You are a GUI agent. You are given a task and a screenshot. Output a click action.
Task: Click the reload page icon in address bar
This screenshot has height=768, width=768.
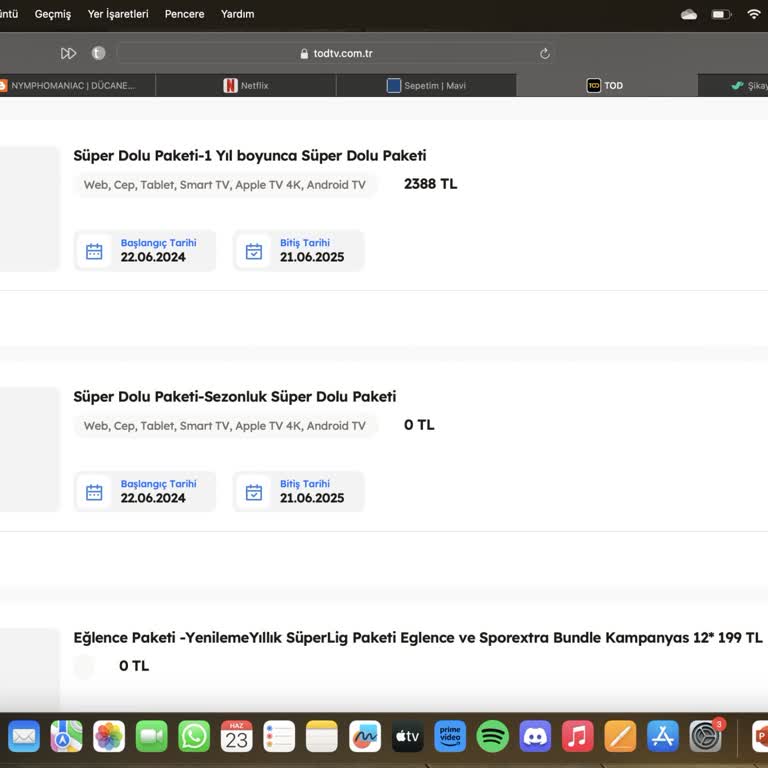pos(545,53)
